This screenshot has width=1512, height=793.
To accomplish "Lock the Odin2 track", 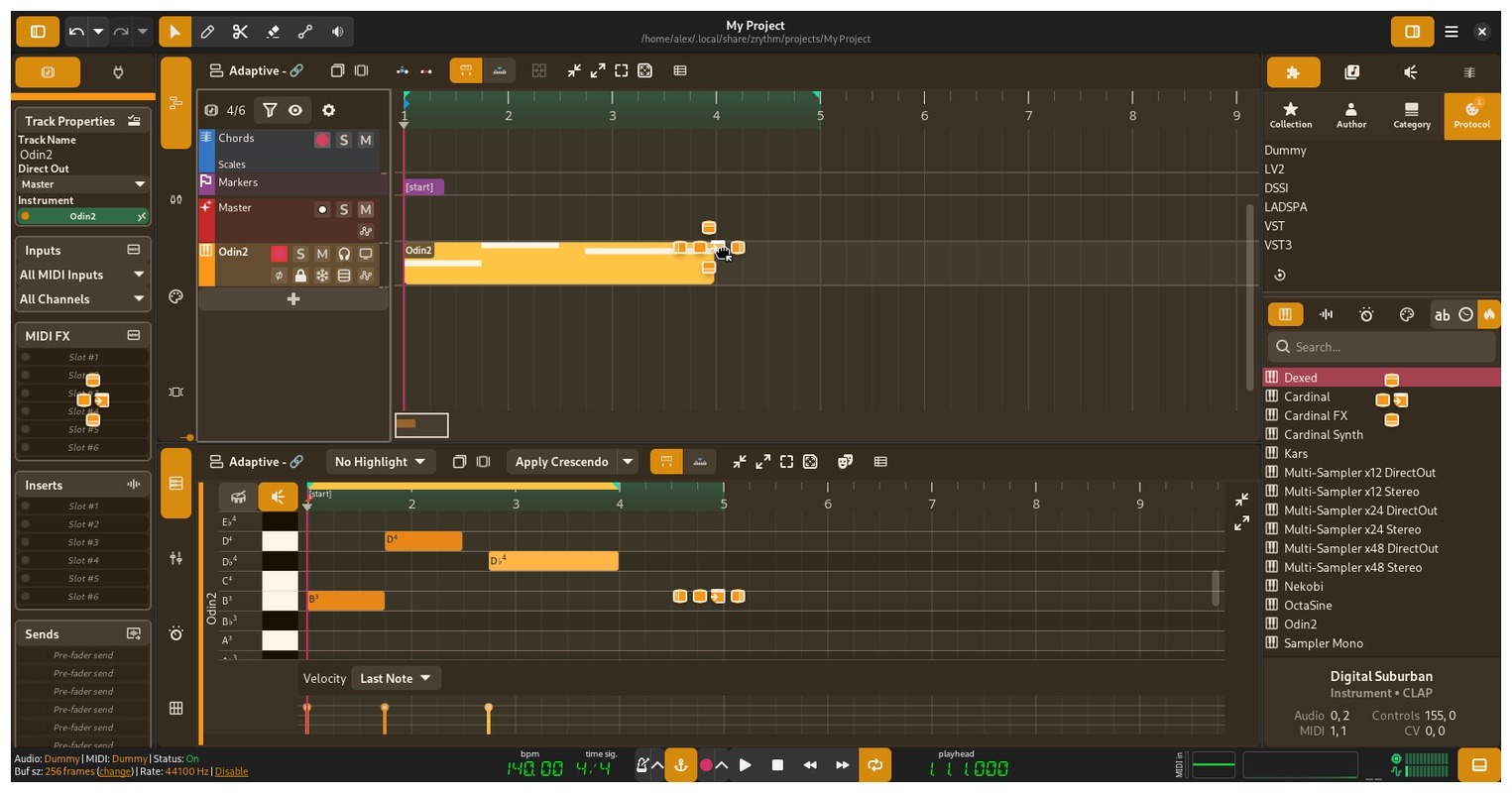I will click(300, 276).
